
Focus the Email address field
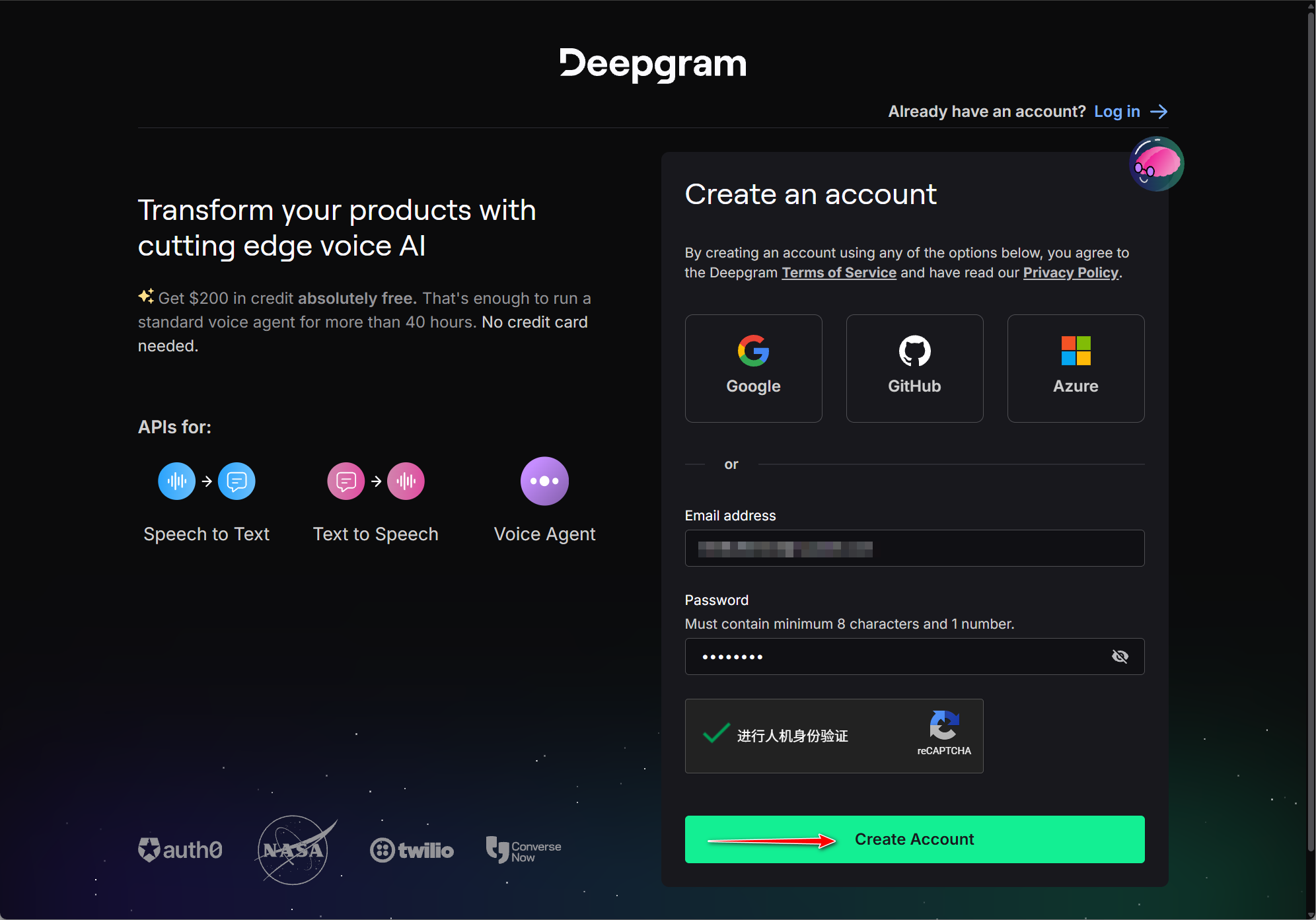click(x=914, y=548)
